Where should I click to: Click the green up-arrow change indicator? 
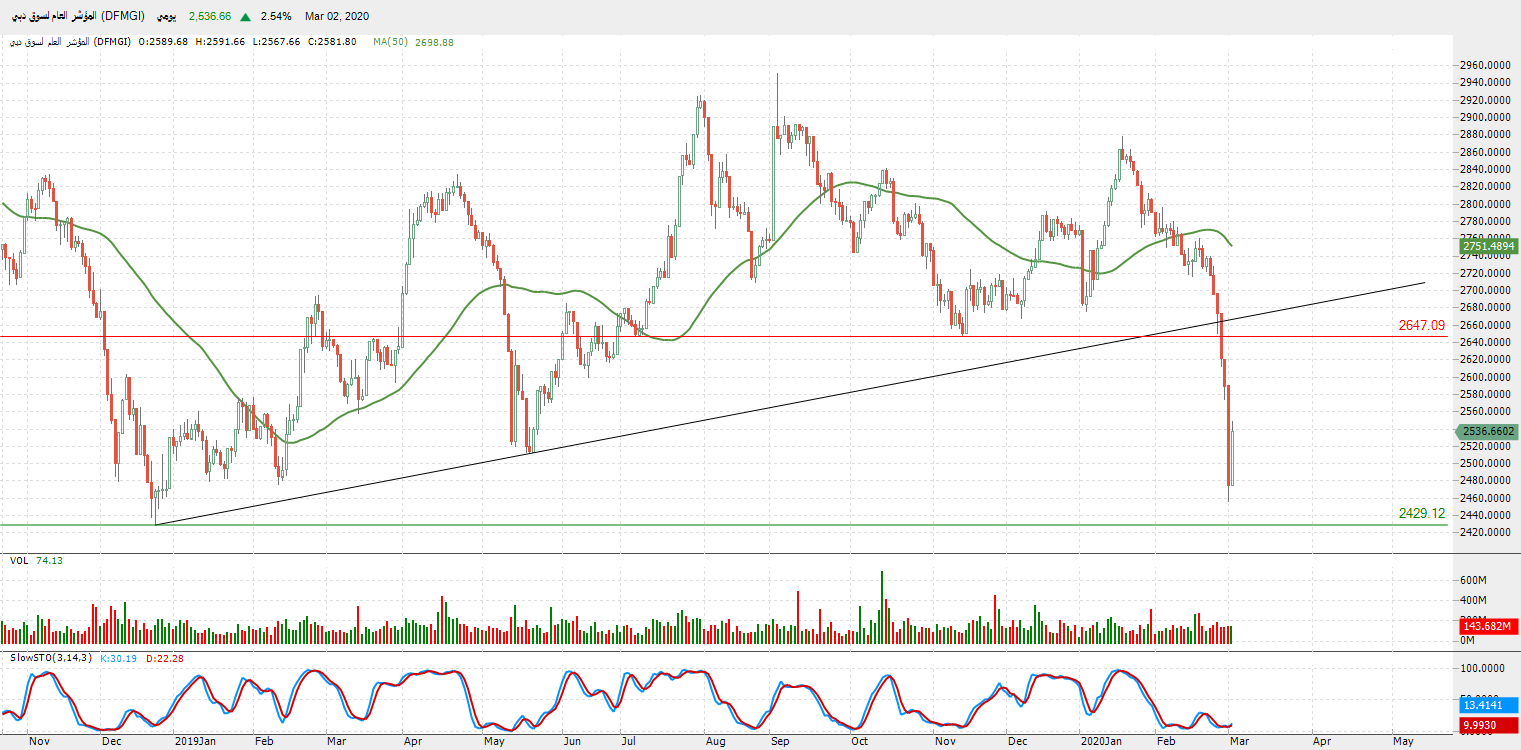(245, 17)
